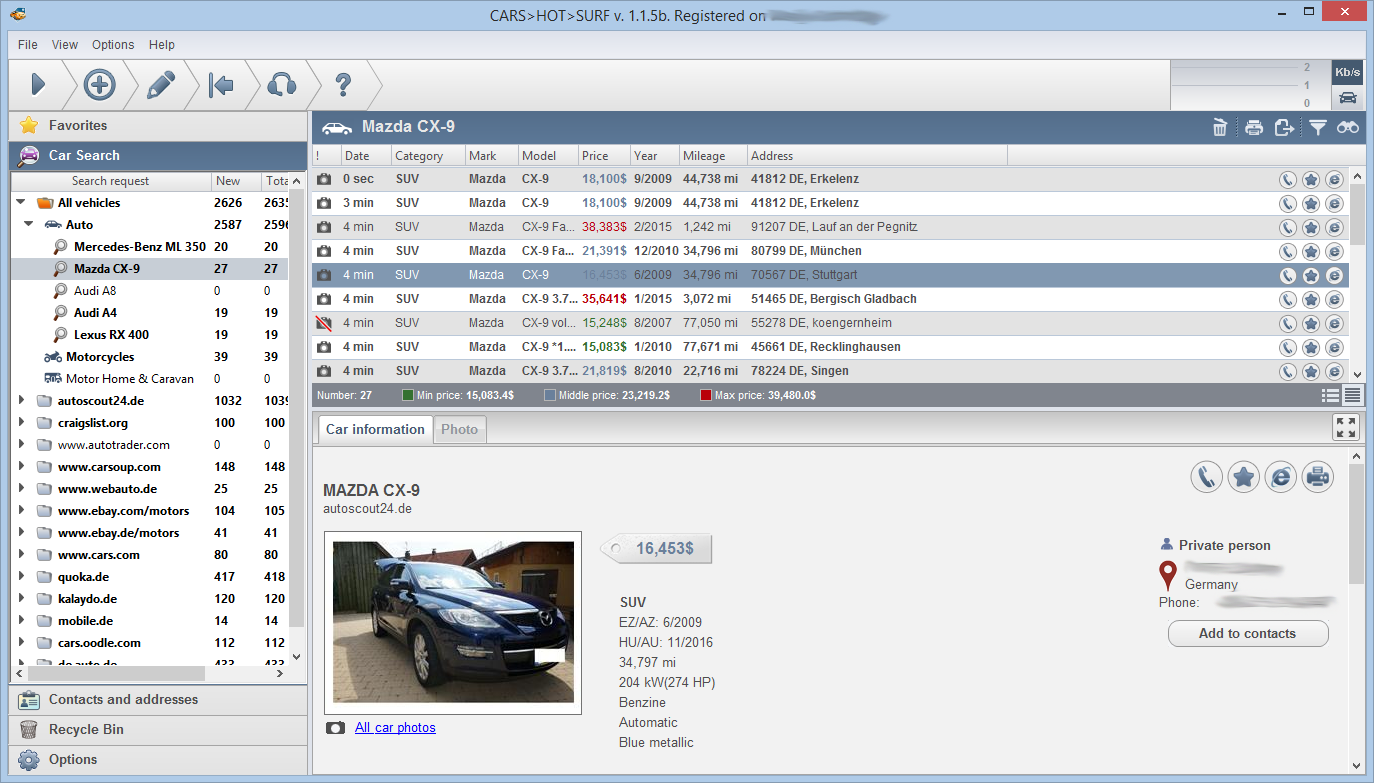Open the Help menu
The image size is (1374, 783).
pos(162,45)
